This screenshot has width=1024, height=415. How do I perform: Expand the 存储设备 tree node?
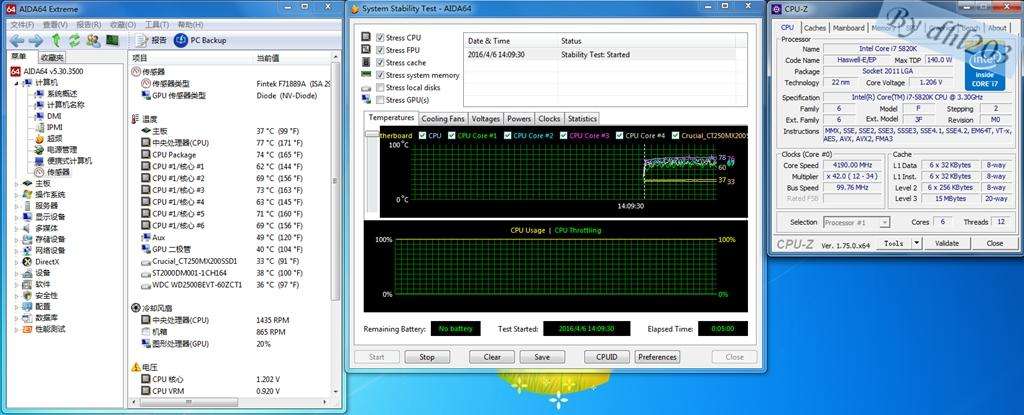(x=16, y=240)
